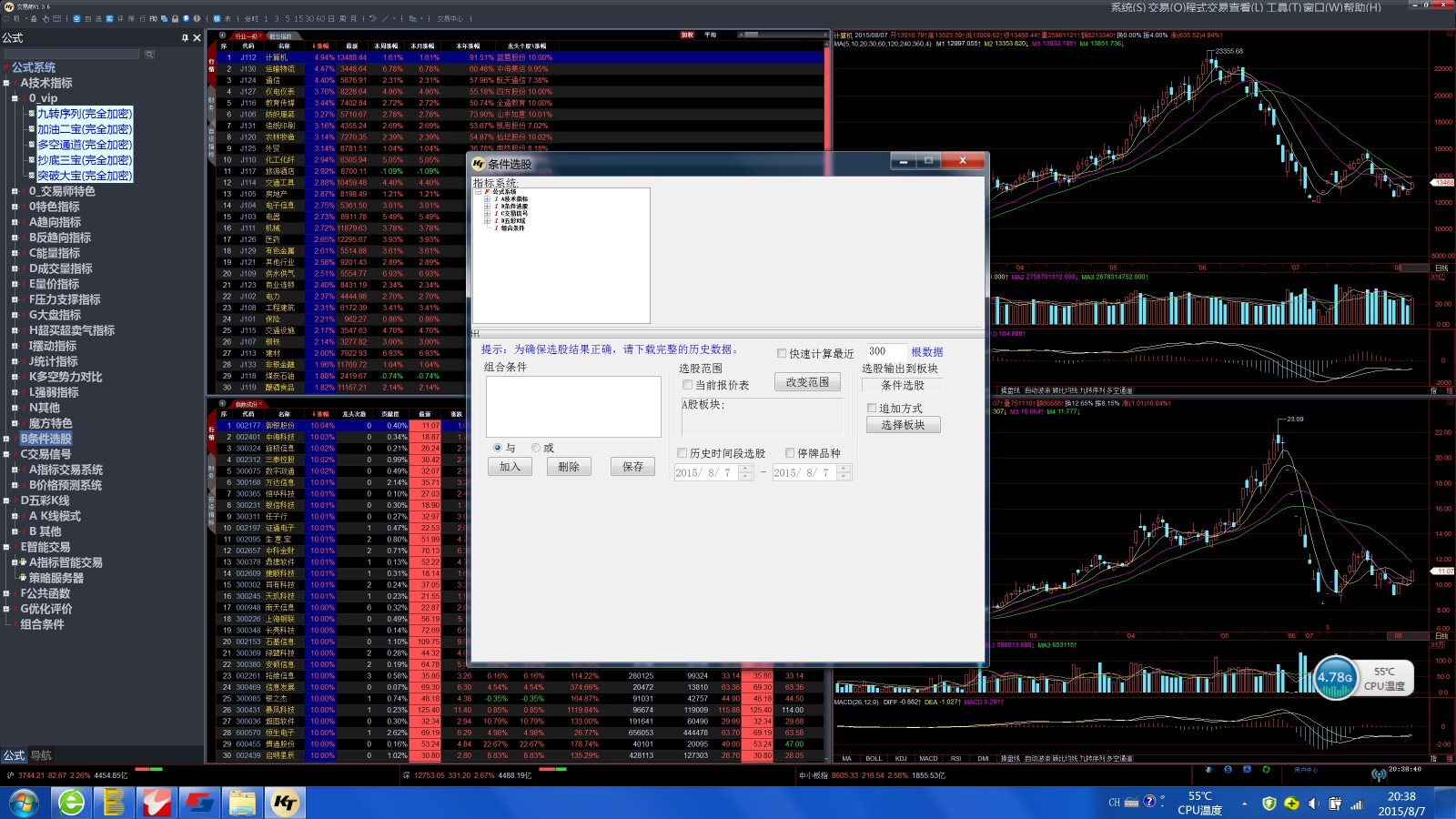Collapse the 0_vip folder in the sidebar
The width and height of the screenshot is (1456, 819).
15,98
